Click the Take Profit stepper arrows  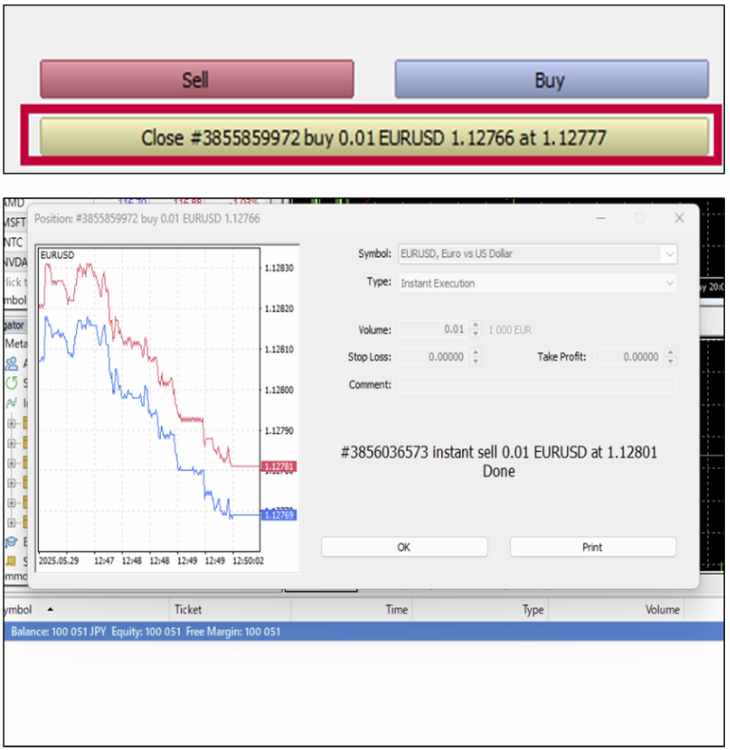point(669,357)
